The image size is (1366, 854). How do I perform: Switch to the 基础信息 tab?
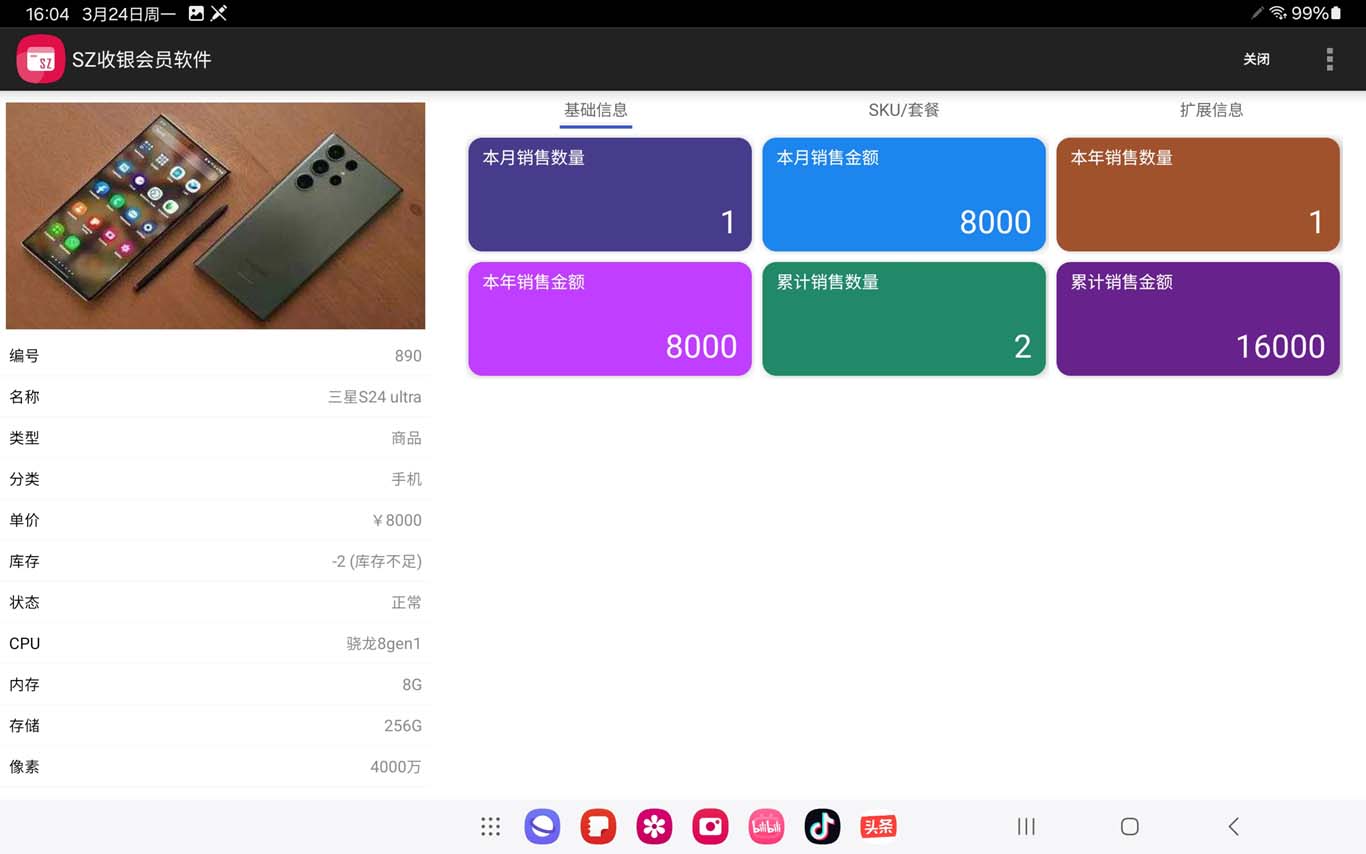(596, 110)
